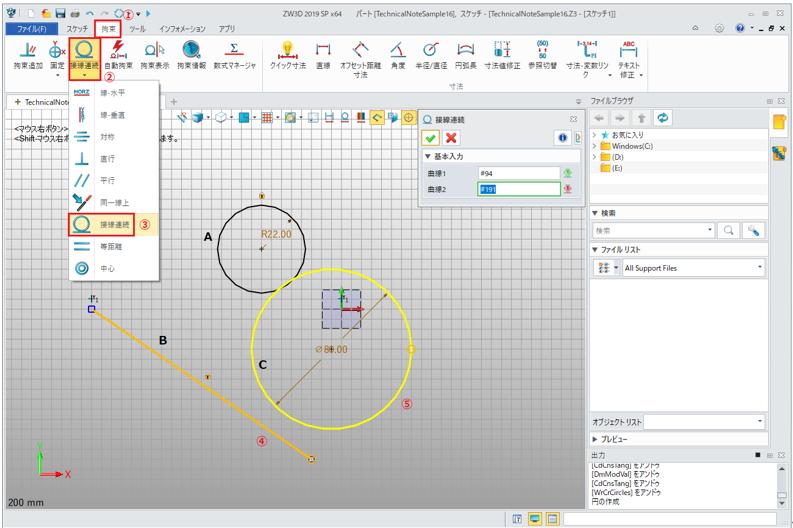Select the 接線連続 tangent tool in the ribbon
Screen dimensions: 793x528
pos(84,55)
